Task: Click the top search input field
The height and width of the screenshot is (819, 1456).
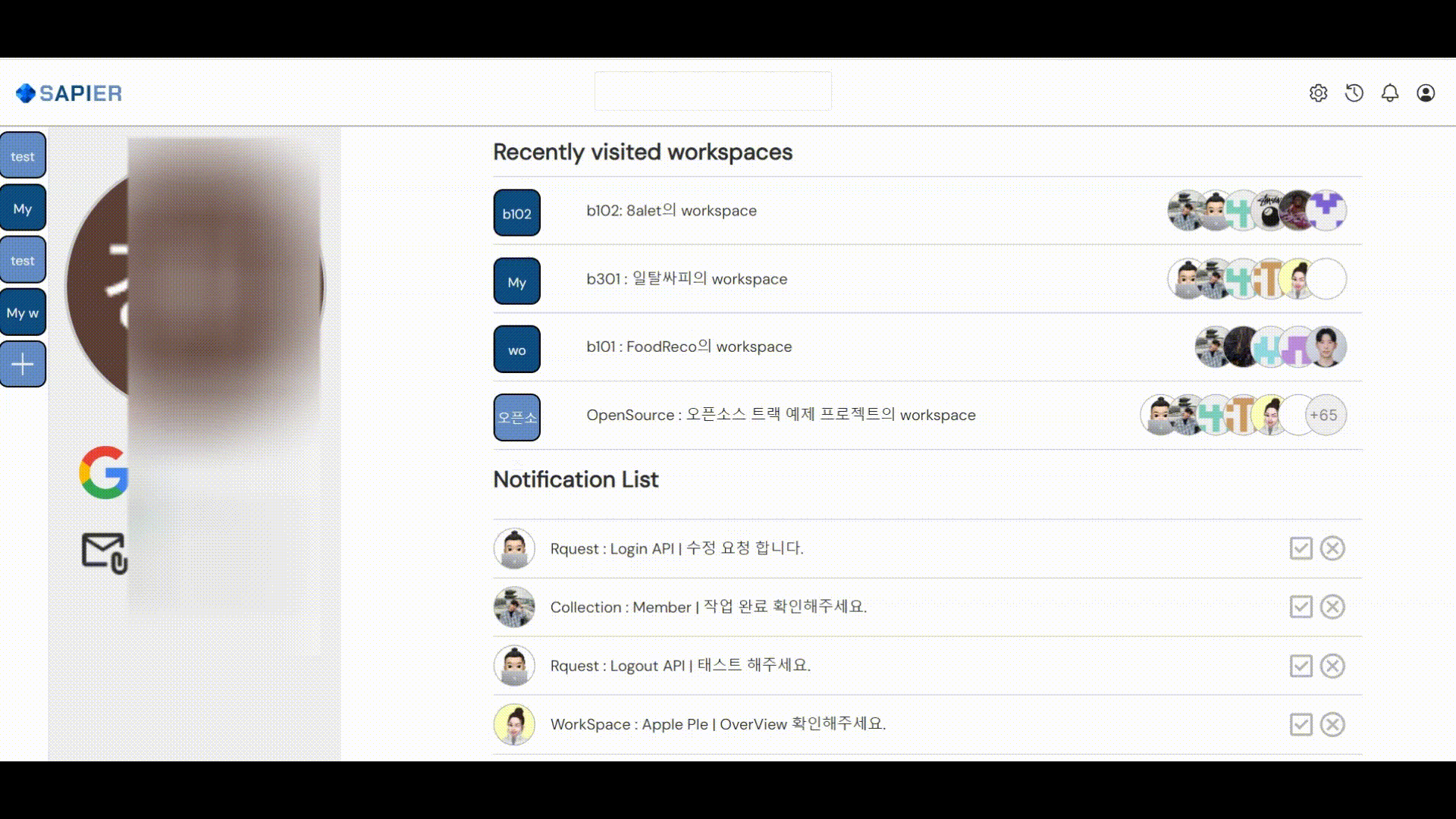Action: click(x=712, y=91)
